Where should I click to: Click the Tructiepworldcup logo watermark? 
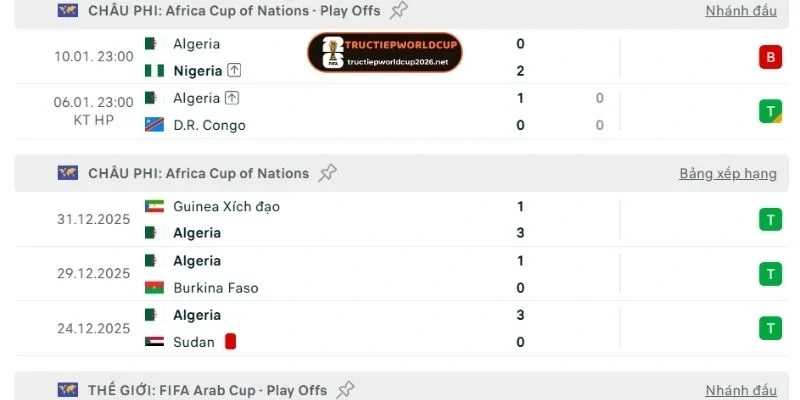(x=384, y=52)
